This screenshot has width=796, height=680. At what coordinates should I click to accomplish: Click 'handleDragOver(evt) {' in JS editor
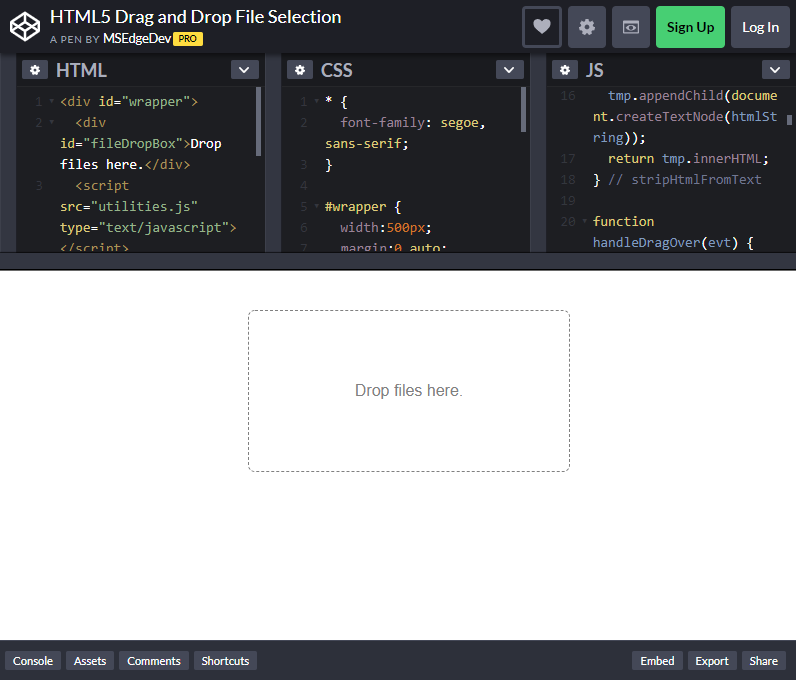click(673, 243)
